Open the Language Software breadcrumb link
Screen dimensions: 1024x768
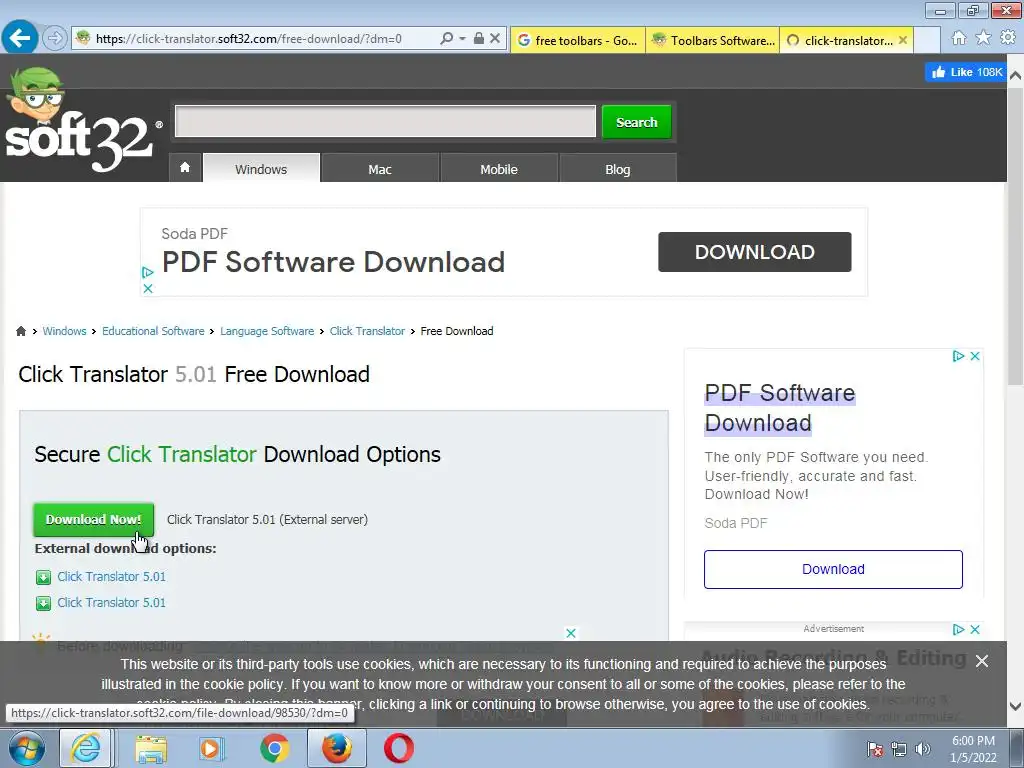(267, 331)
